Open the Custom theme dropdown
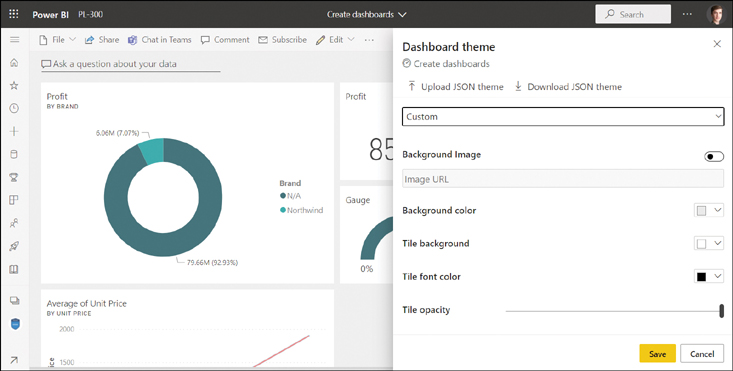The image size is (733, 371). (x=563, y=117)
